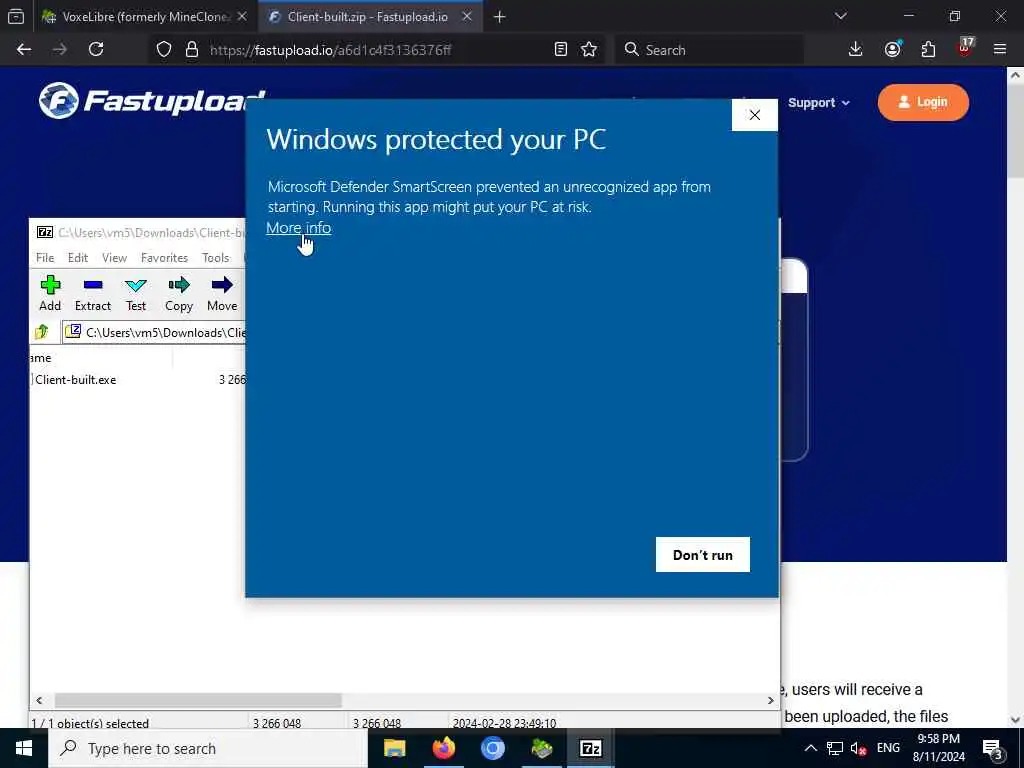
Task: Open the Favorites menu in 7-Zip
Action: coord(164,258)
